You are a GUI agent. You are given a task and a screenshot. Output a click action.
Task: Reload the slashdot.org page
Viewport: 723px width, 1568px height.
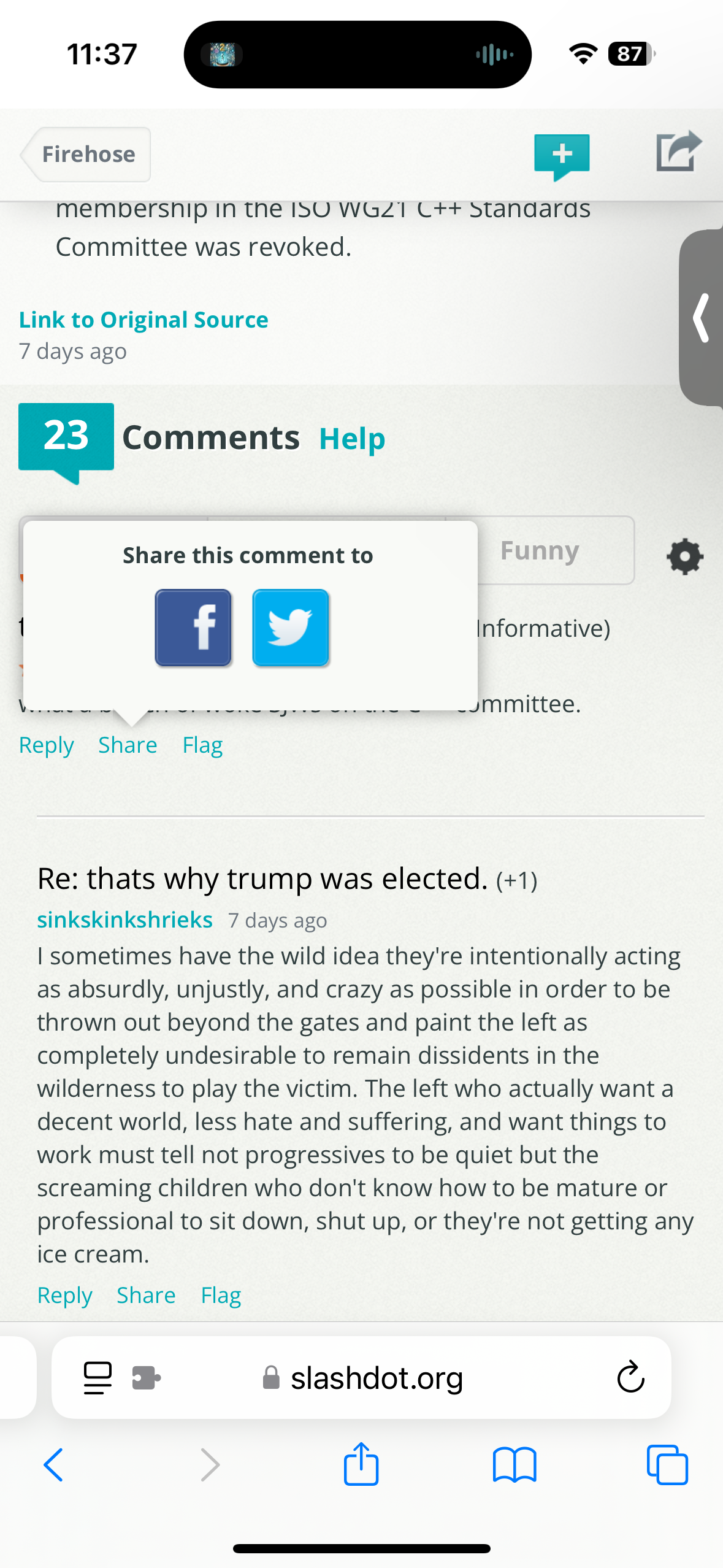[630, 1378]
